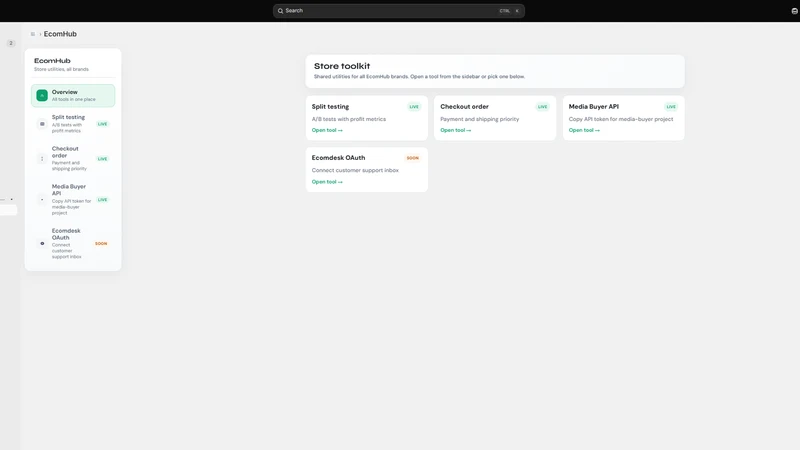Screen dimensions: 800x450
Task: Click 'Connect customer support inbox' card text
Action: click(x=355, y=170)
